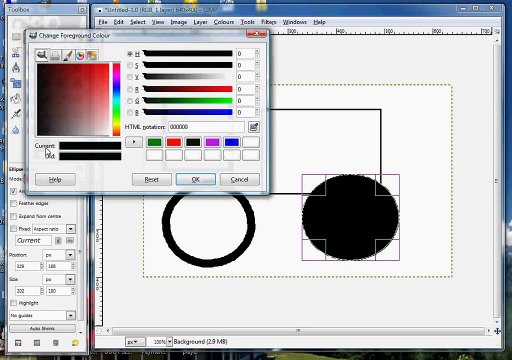Image resolution: width=512 pixels, height=360 pixels.
Task: Select the Bucket Fill tool in Toolbox
Action: (x=16, y=98)
